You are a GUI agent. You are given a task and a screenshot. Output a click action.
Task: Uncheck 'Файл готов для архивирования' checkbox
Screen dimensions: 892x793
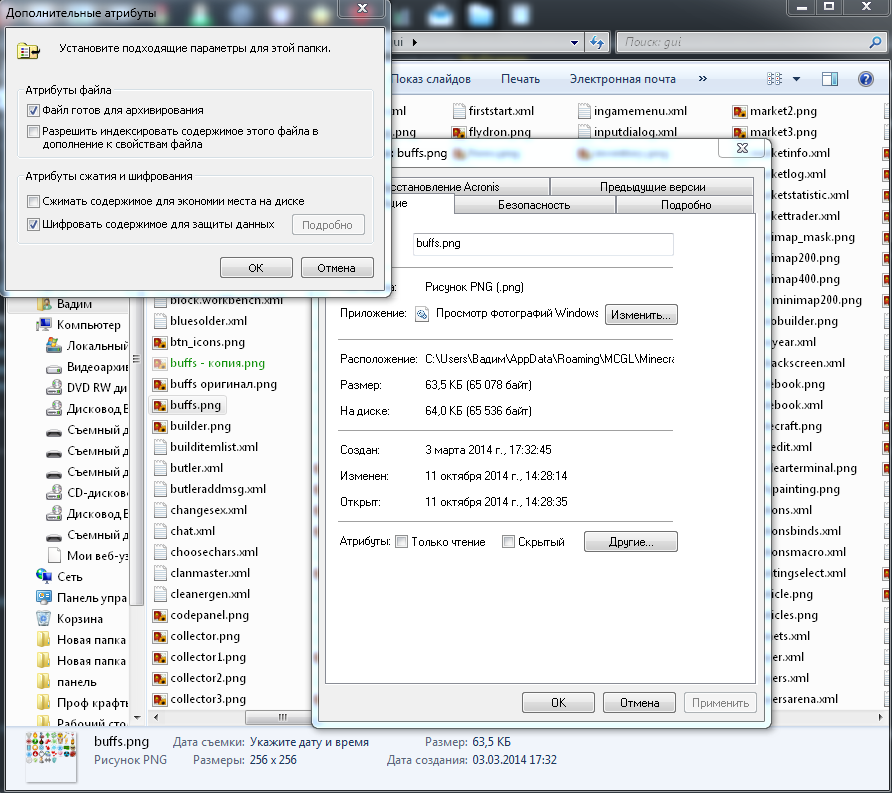[x=34, y=111]
